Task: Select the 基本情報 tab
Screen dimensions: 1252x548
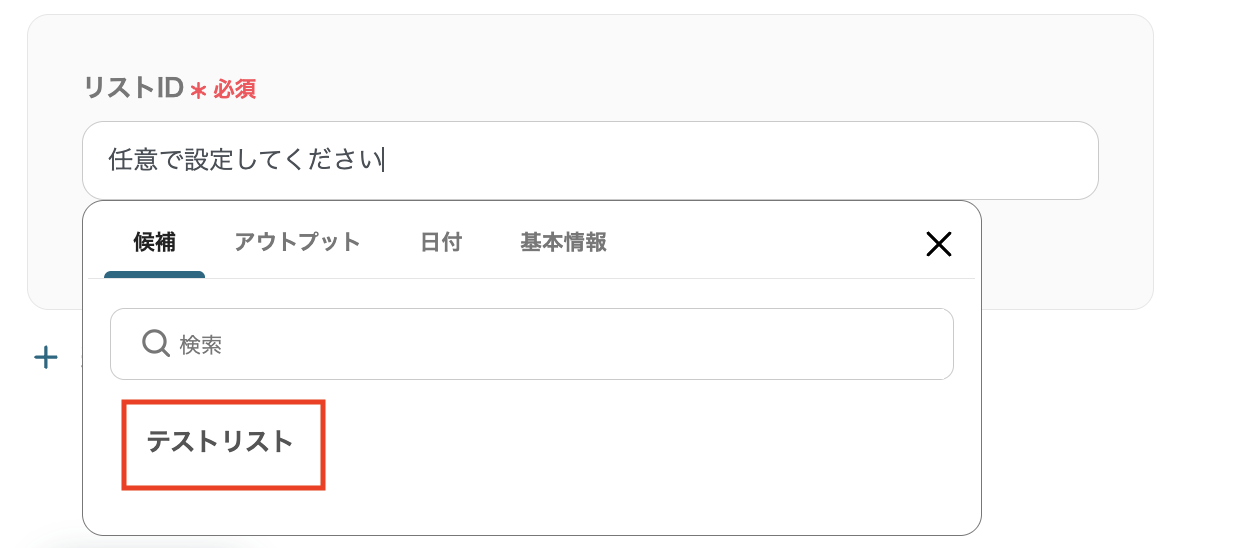Action: tap(563, 242)
